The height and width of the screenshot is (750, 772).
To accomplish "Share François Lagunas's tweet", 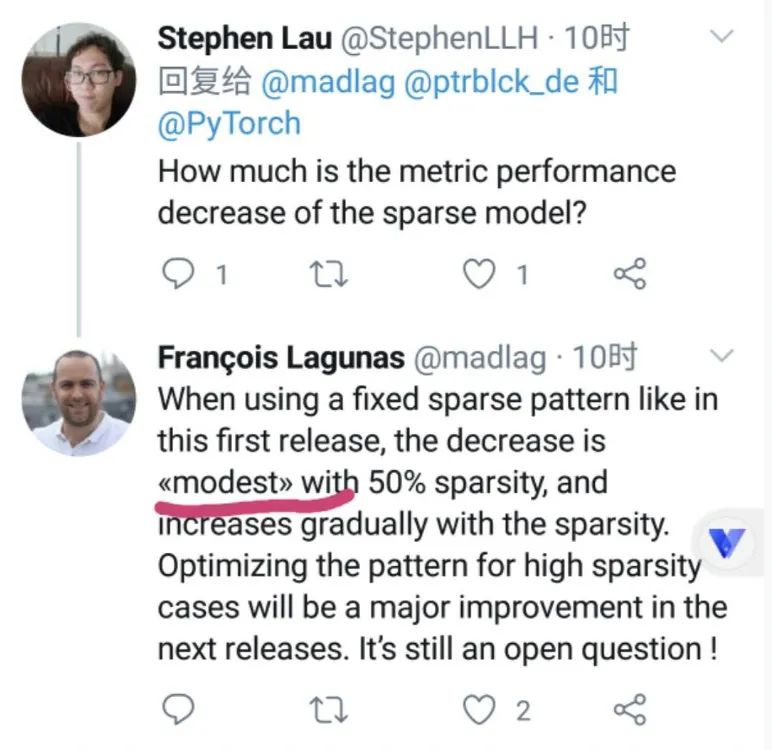I will coord(630,709).
